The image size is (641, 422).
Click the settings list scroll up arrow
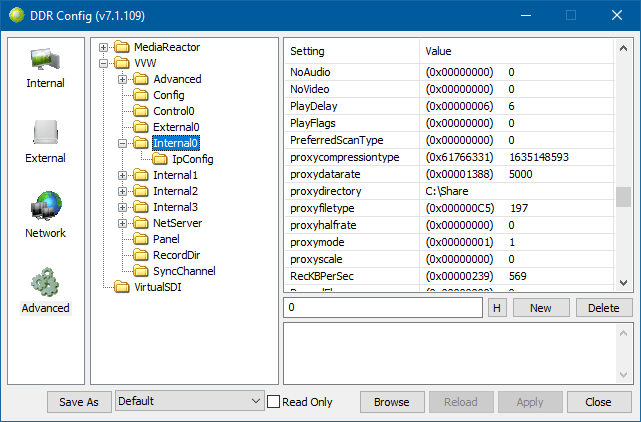point(623,48)
